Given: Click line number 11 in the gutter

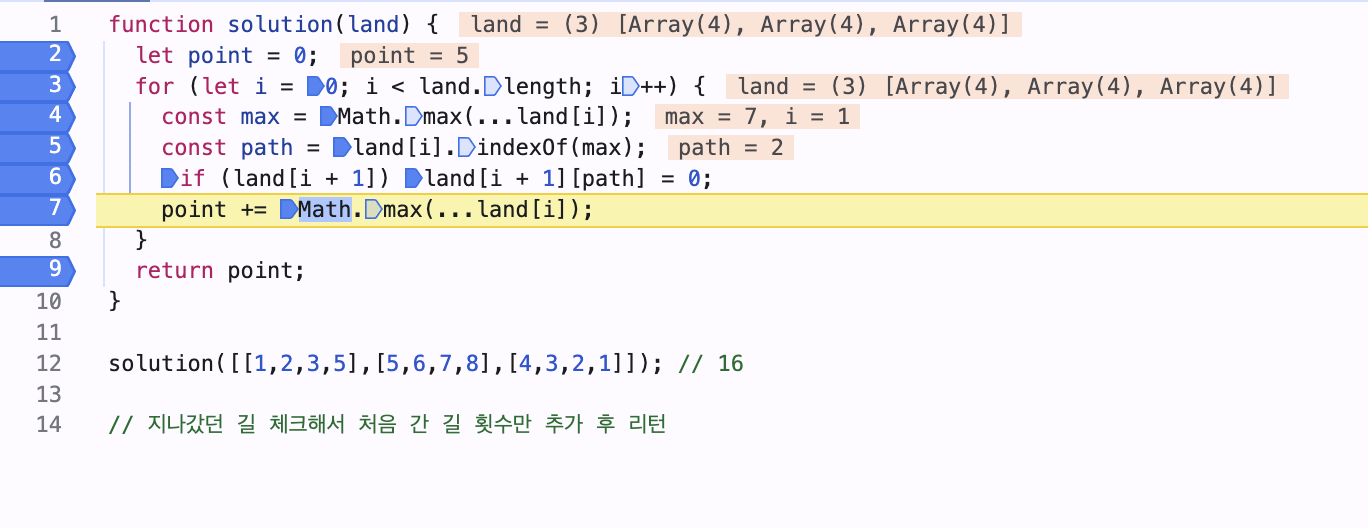Looking at the screenshot, I should 48,332.
